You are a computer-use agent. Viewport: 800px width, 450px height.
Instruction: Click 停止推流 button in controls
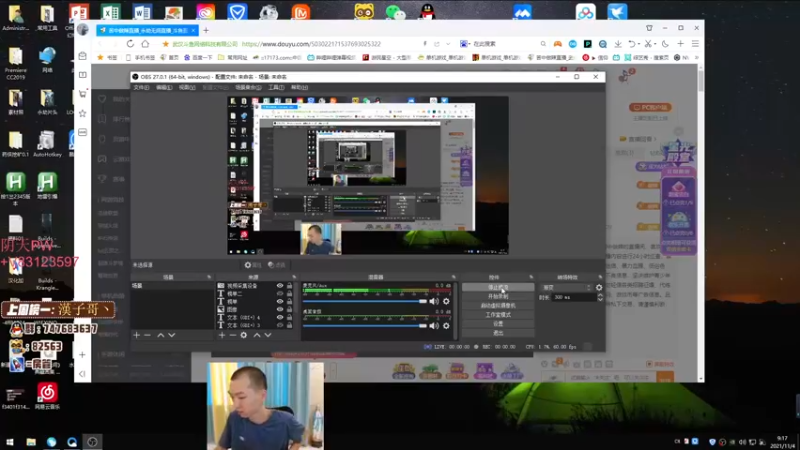pos(498,287)
